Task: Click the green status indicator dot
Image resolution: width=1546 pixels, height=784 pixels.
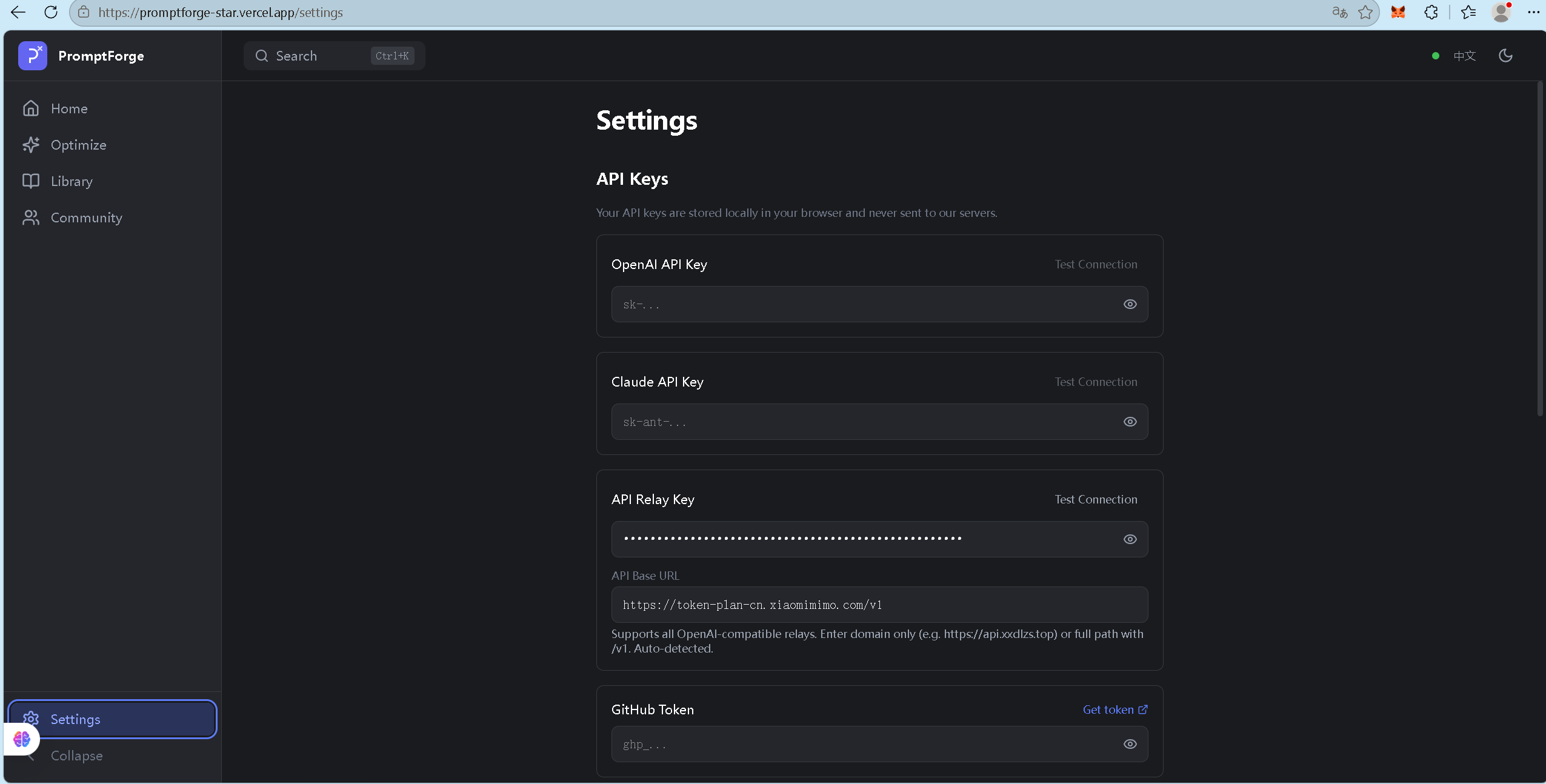Action: [x=1436, y=56]
